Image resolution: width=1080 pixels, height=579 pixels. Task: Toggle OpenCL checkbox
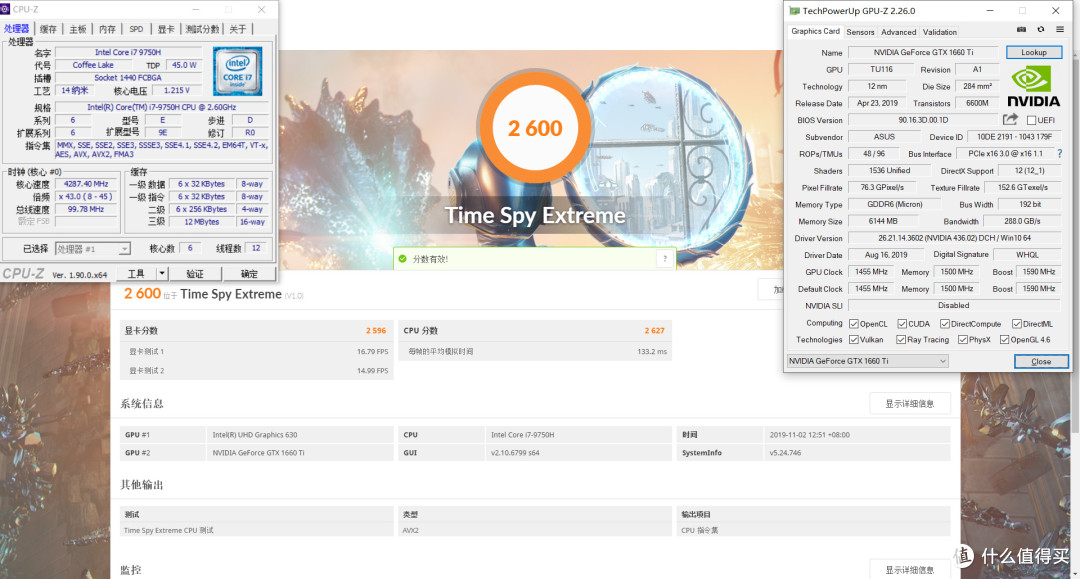pos(854,324)
